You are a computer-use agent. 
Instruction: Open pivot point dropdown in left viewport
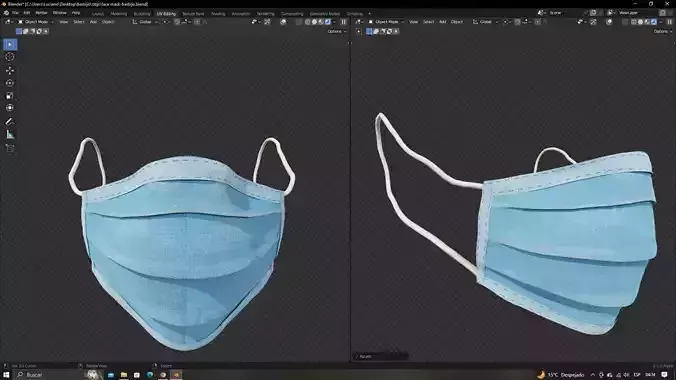(166, 22)
